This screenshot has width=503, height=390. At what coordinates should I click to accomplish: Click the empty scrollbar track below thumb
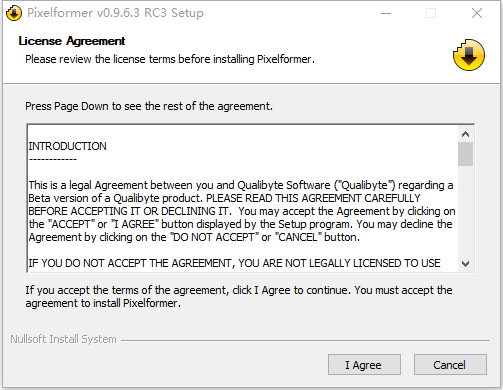click(x=465, y=211)
